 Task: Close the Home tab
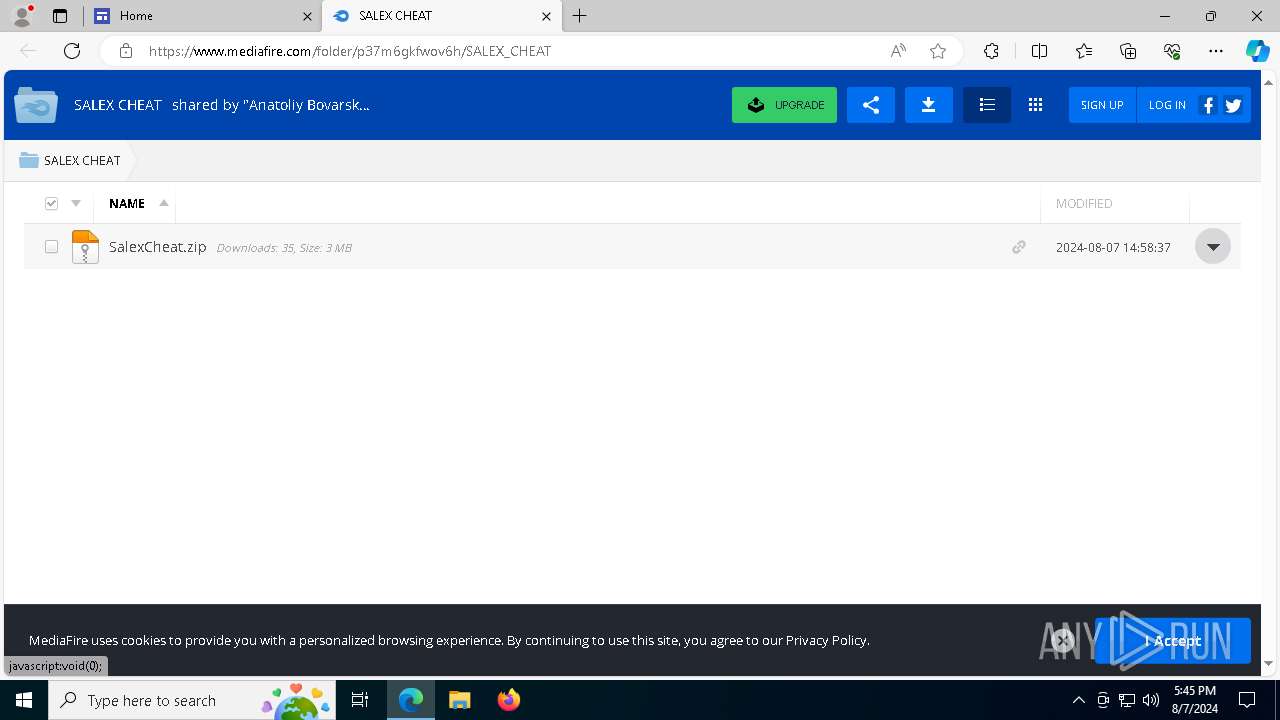coord(307,16)
